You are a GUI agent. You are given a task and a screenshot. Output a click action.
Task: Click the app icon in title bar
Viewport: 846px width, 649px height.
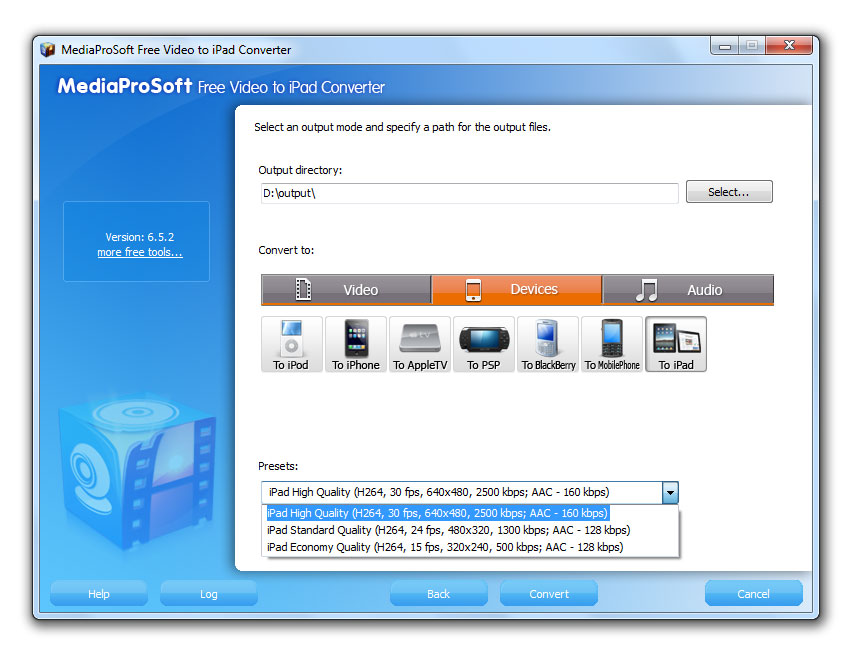pos(47,50)
